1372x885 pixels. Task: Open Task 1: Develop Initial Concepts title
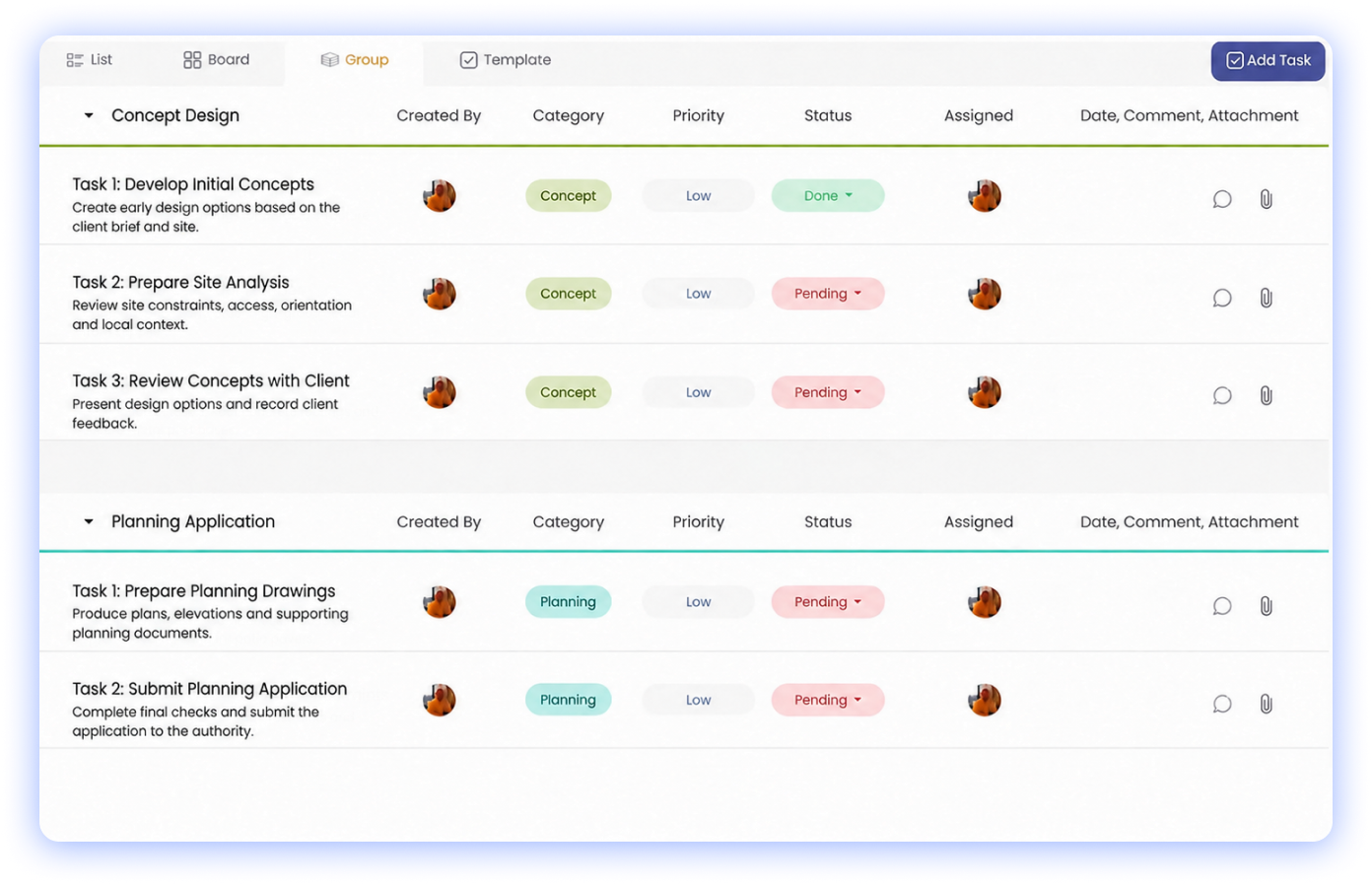[x=193, y=184]
